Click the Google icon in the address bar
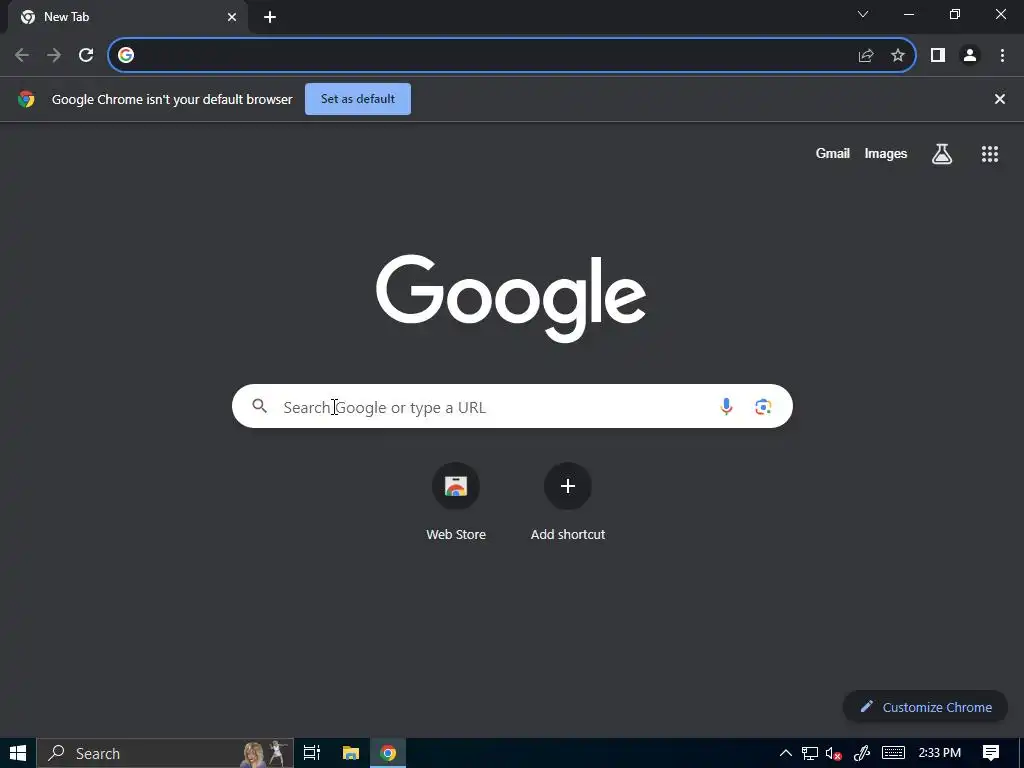The width and height of the screenshot is (1024, 768). [126, 56]
